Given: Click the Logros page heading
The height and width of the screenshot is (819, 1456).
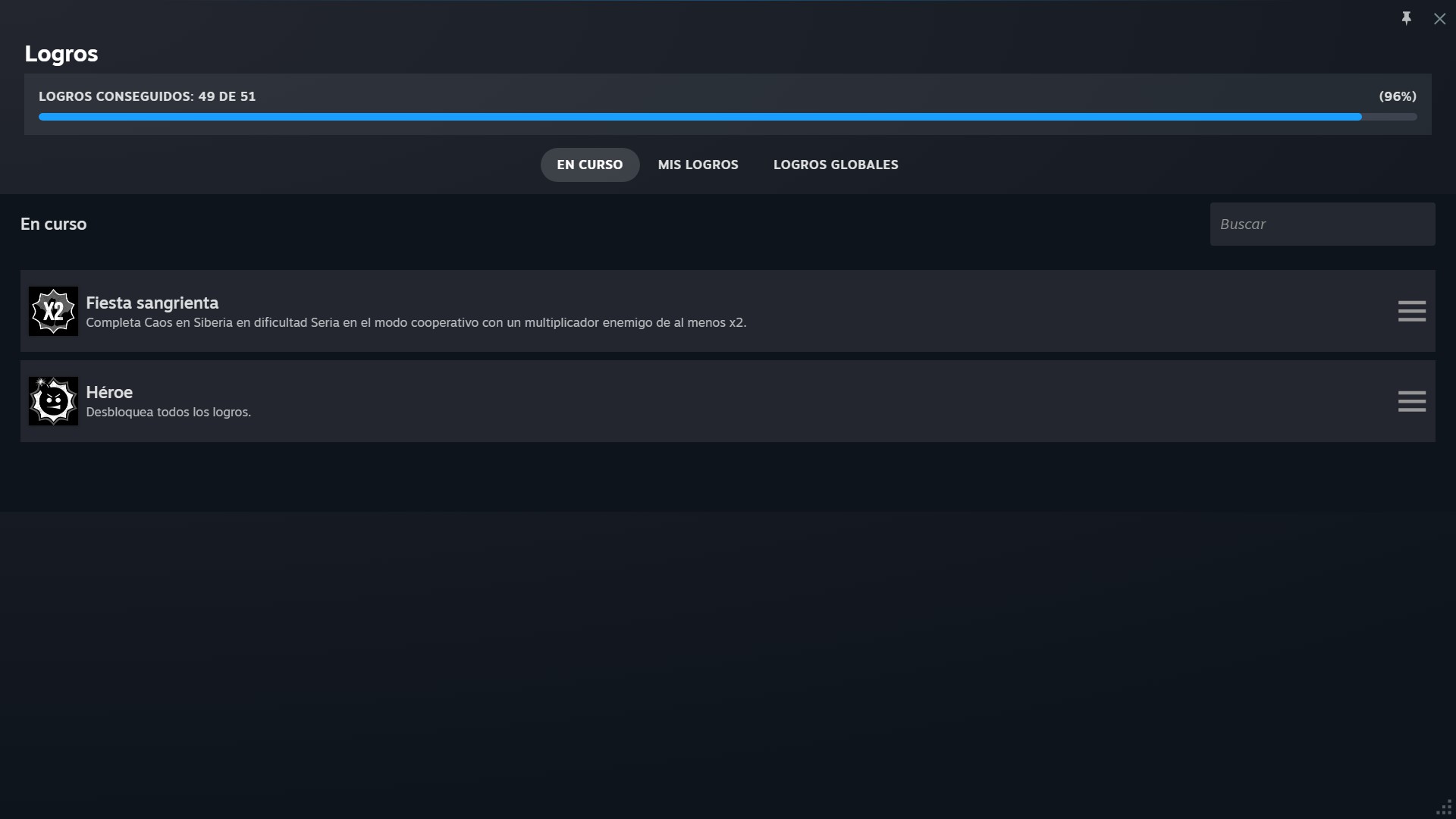Looking at the screenshot, I should (61, 54).
